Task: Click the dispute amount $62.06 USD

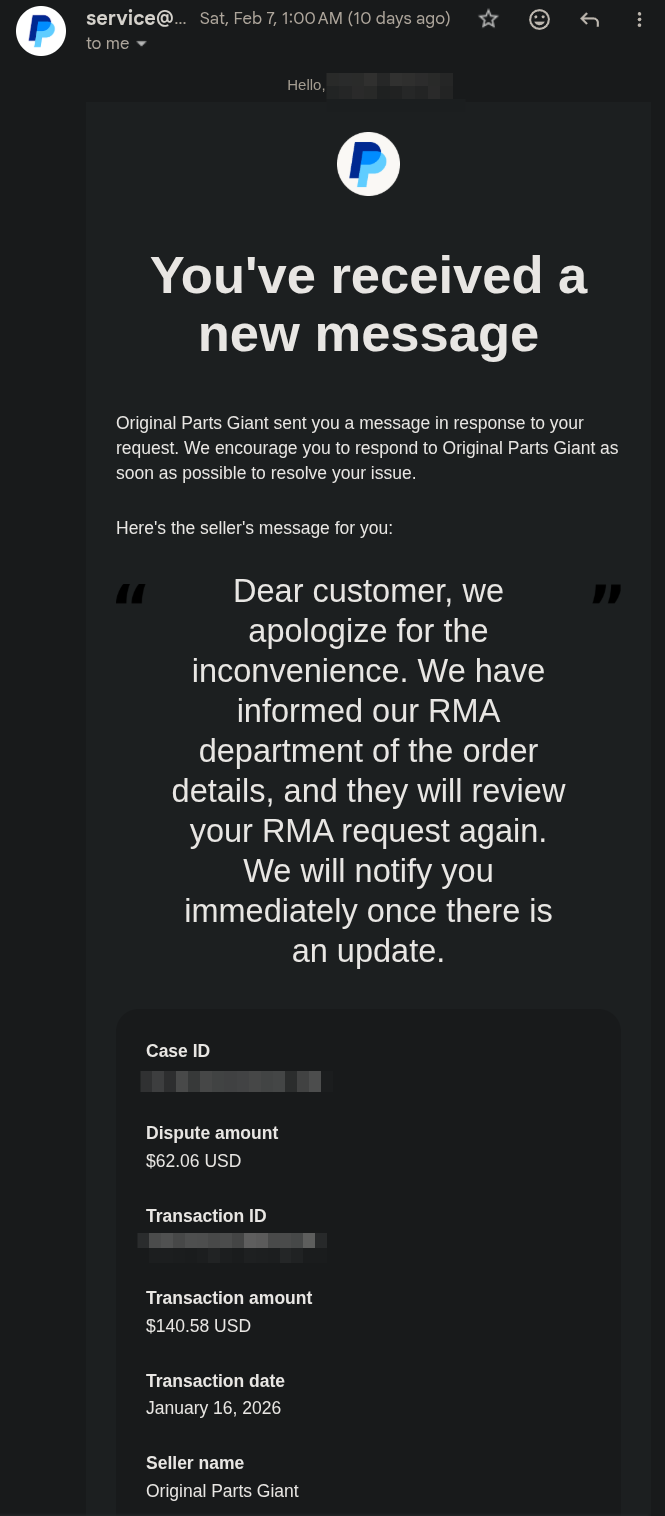Action: [x=193, y=1161]
